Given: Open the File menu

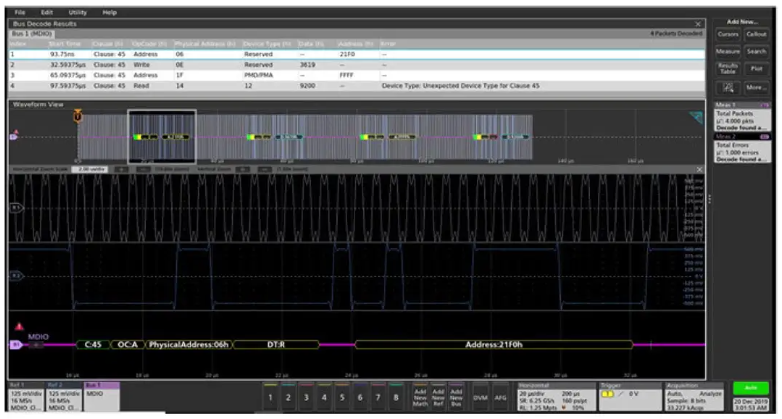Looking at the screenshot, I should (19, 12).
